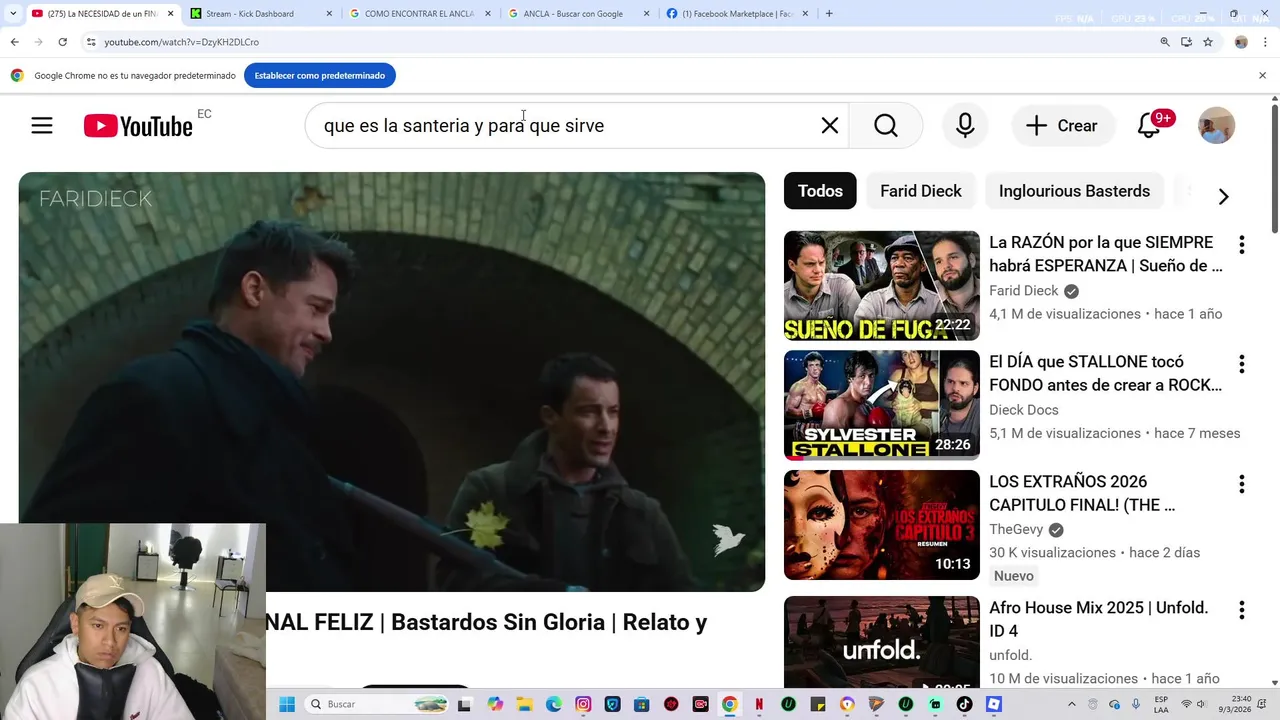Screen dimensions: 1280x720
Task: Open Instagram from the taskbar
Action: point(583,704)
